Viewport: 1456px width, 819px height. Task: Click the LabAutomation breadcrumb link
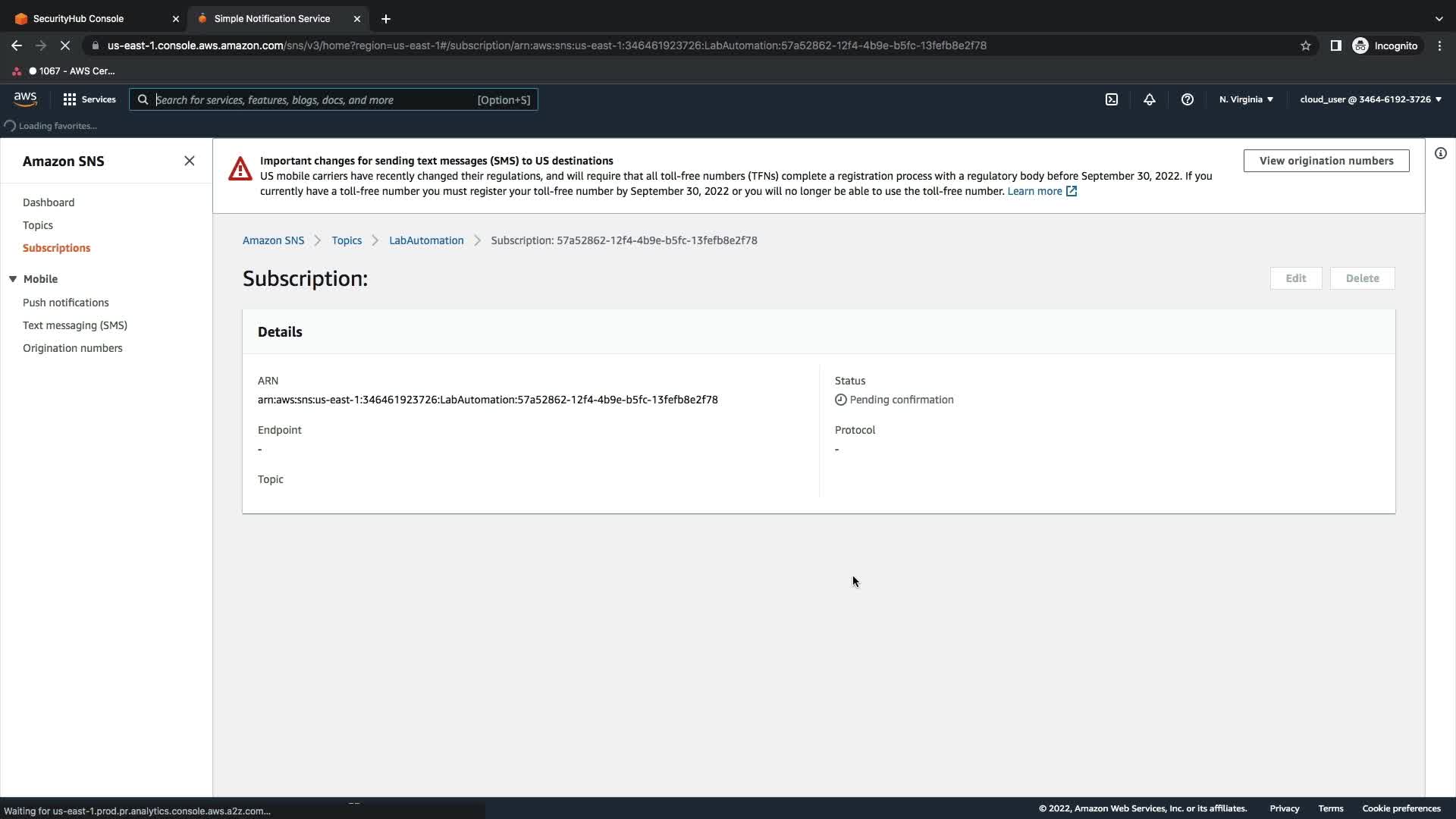426,240
